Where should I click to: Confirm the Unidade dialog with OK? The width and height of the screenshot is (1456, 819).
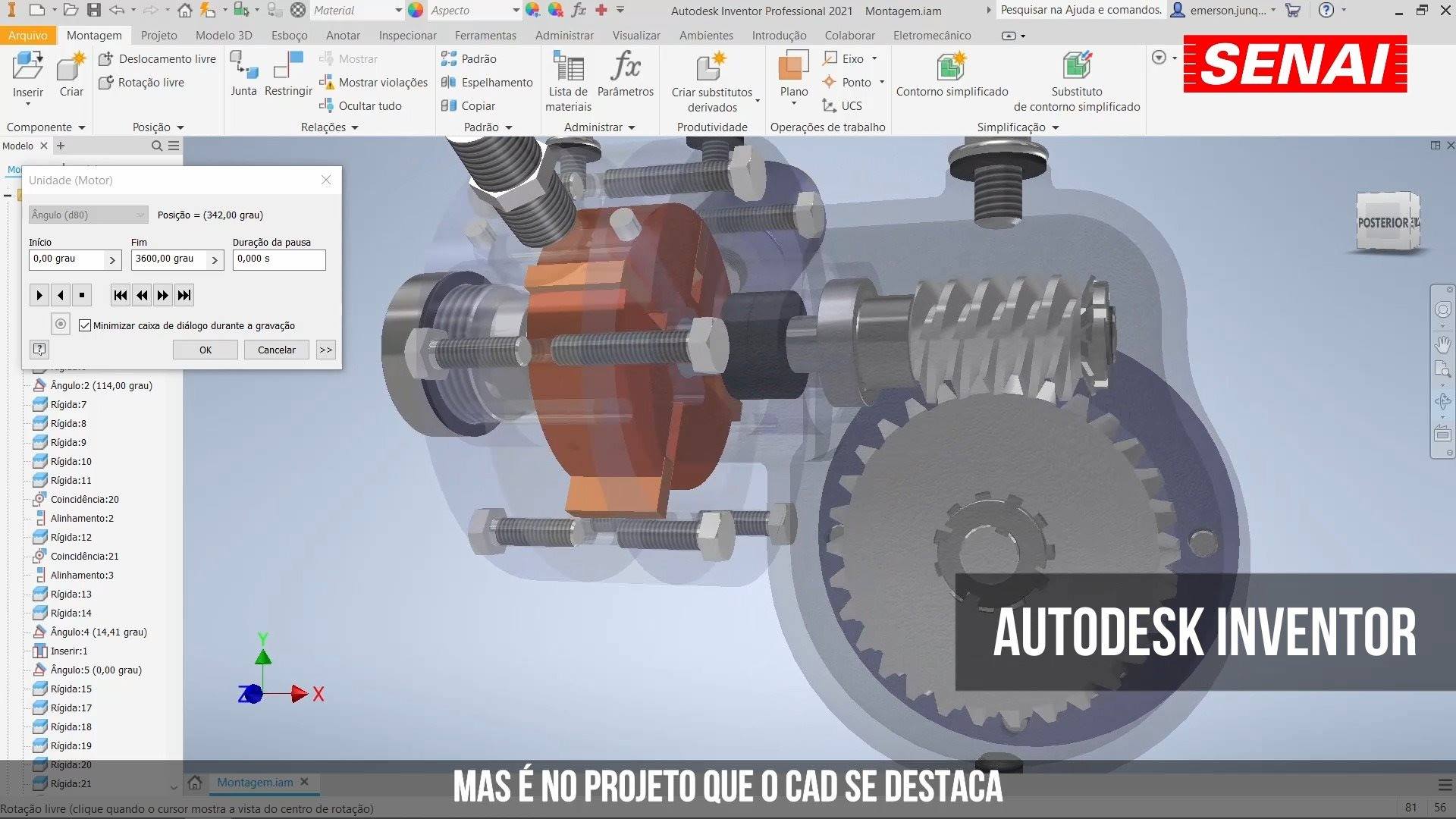[x=206, y=350]
